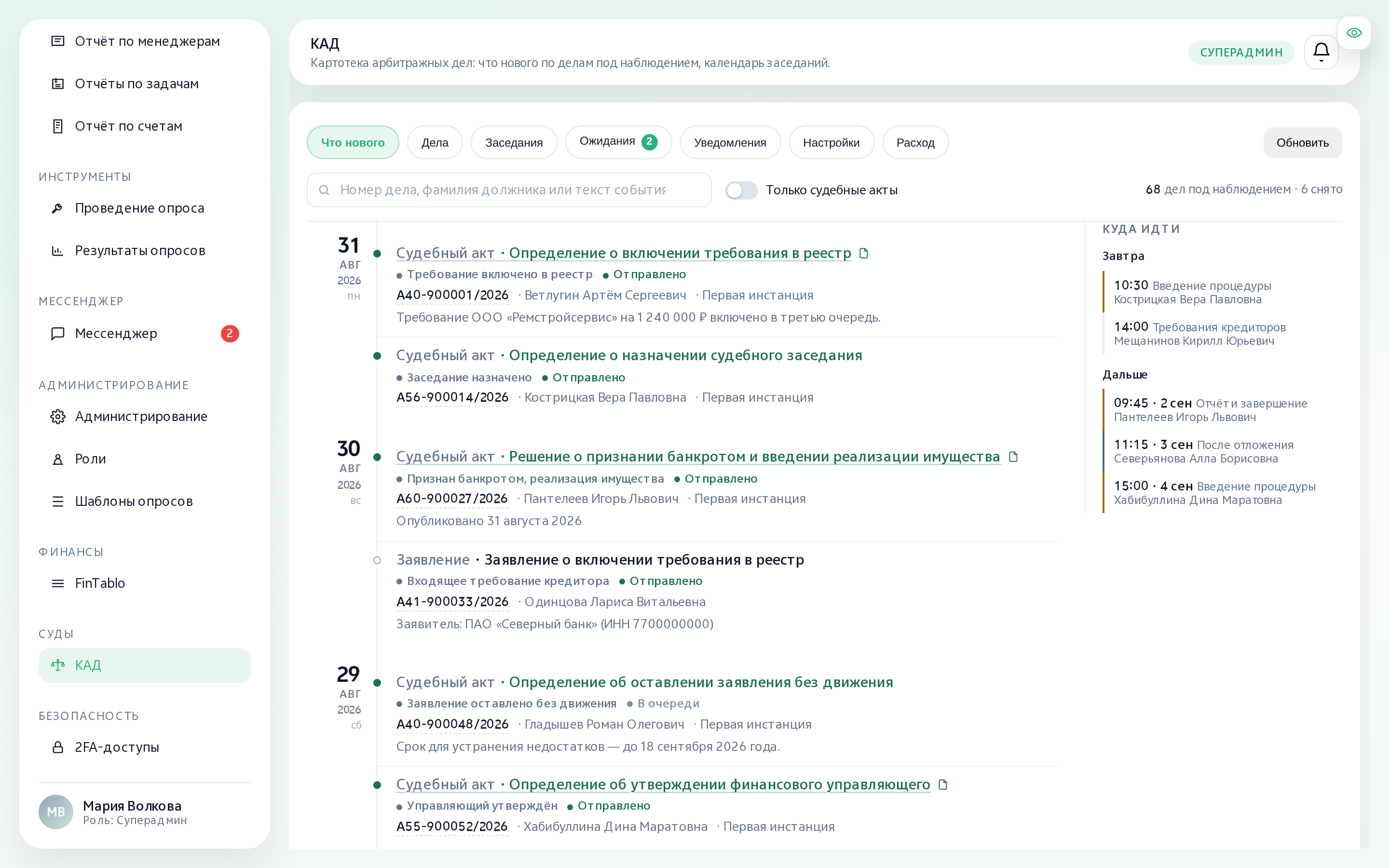Click the 'Роли' person icon
The height and width of the screenshot is (868, 1389).
(x=58, y=459)
